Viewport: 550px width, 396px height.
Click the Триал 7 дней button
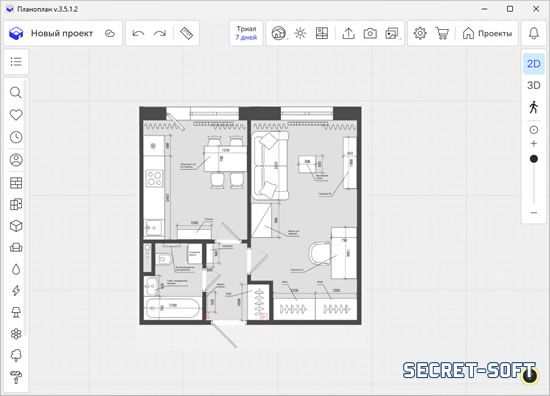point(246,33)
